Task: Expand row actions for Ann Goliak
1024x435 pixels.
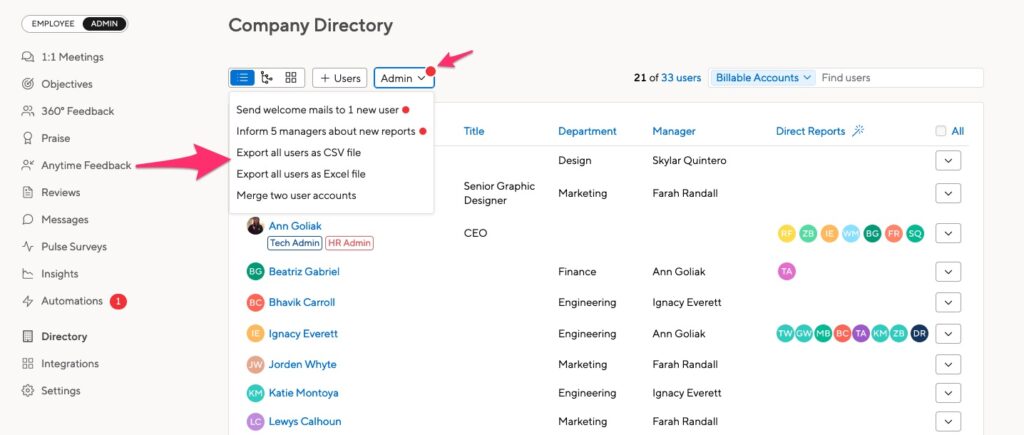Action: click(948, 233)
